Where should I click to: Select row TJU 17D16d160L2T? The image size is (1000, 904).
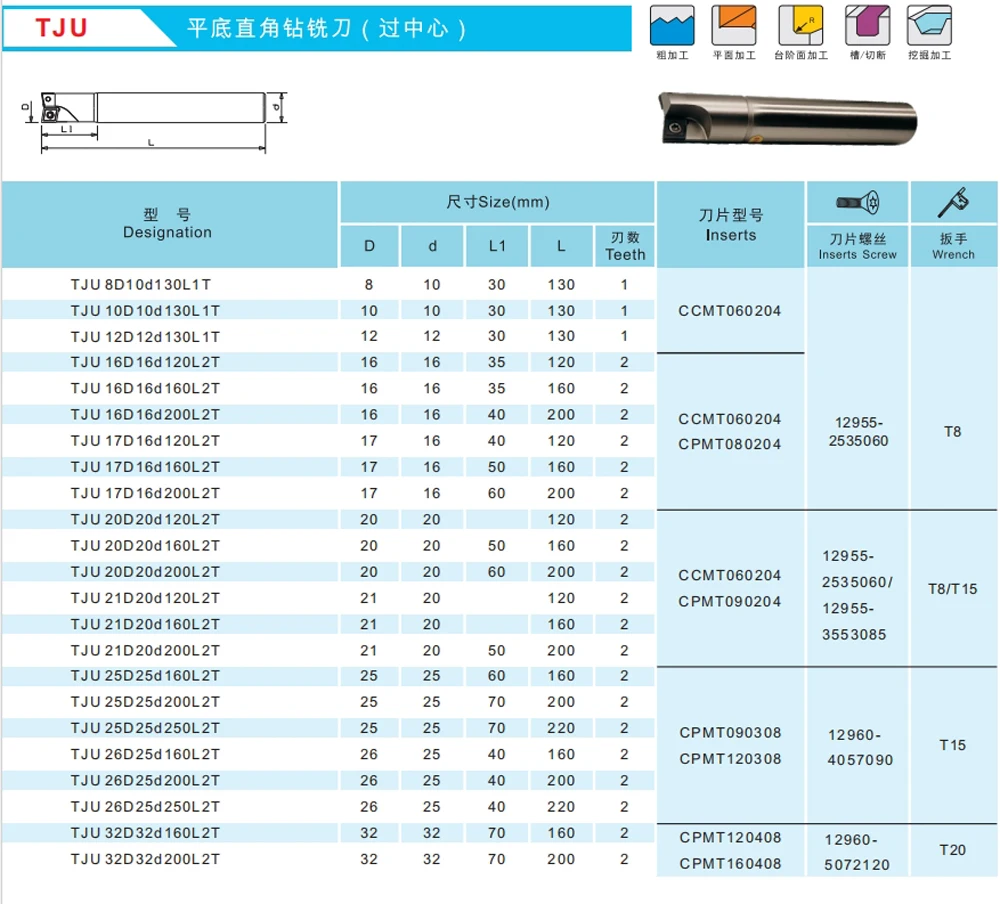click(328, 467)
